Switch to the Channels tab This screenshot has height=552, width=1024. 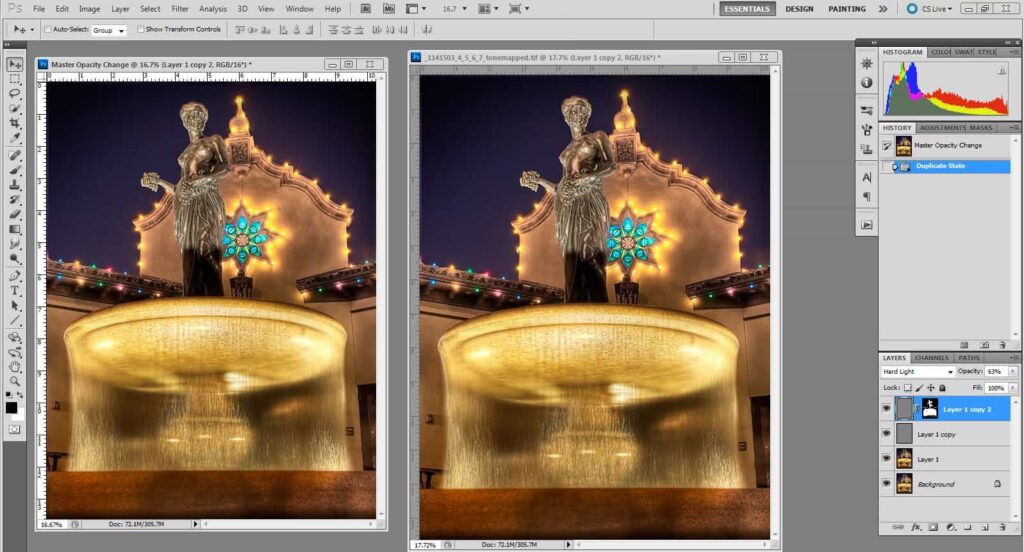coord(932,357)
